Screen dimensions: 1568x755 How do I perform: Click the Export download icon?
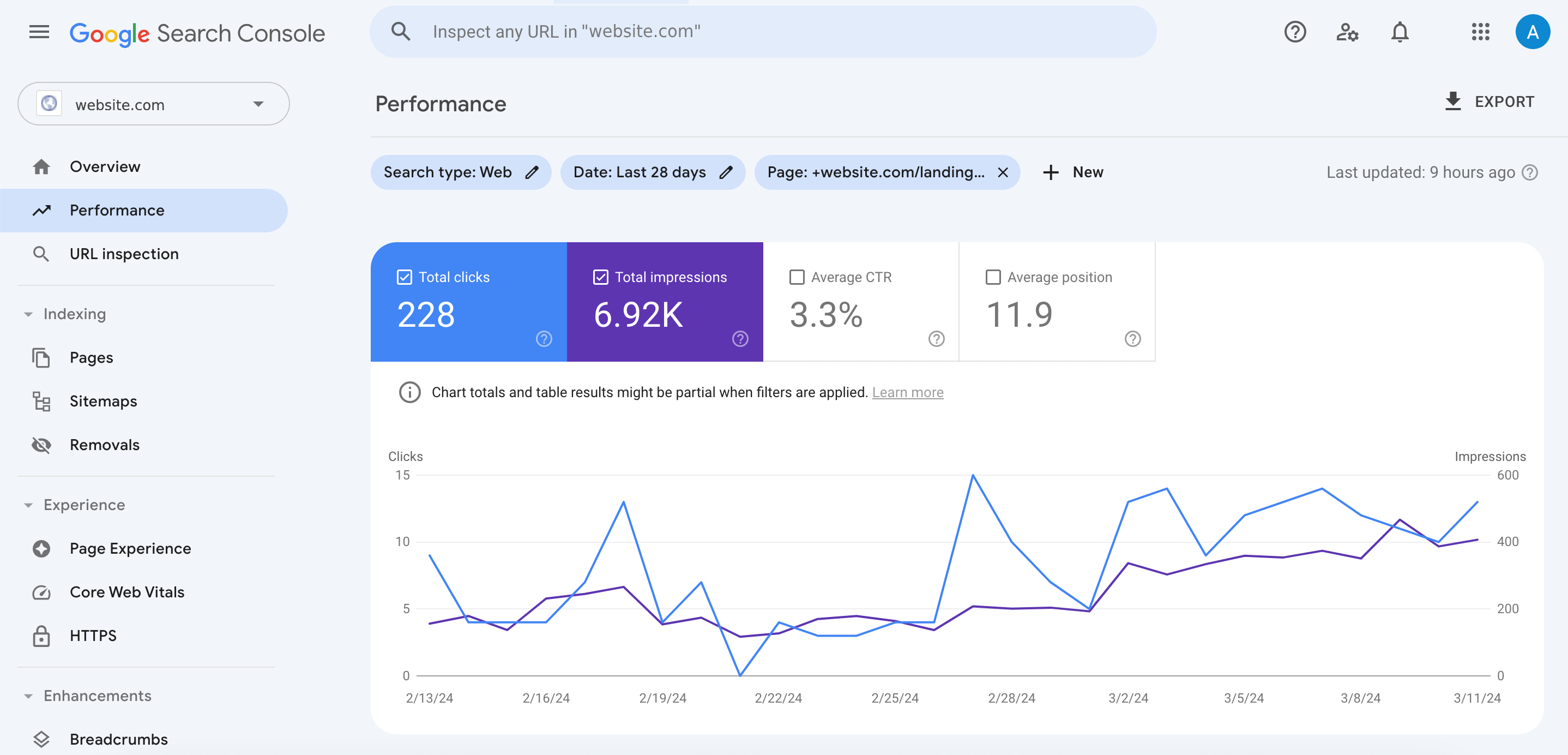point(1452,102)
